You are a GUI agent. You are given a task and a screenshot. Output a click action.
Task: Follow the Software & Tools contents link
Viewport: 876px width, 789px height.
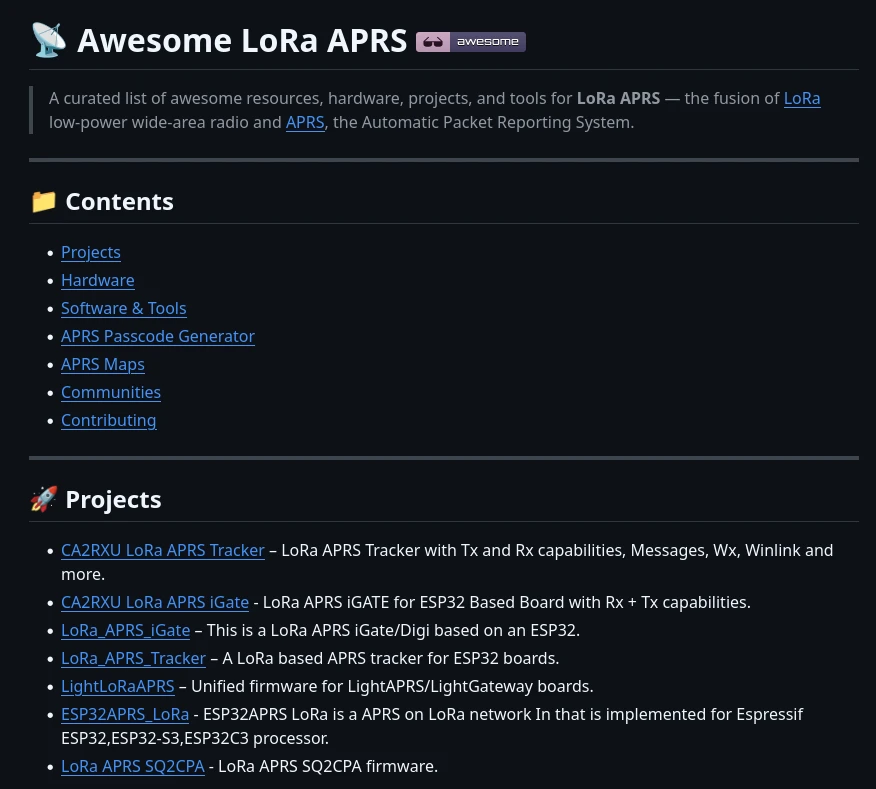point(123,308)
